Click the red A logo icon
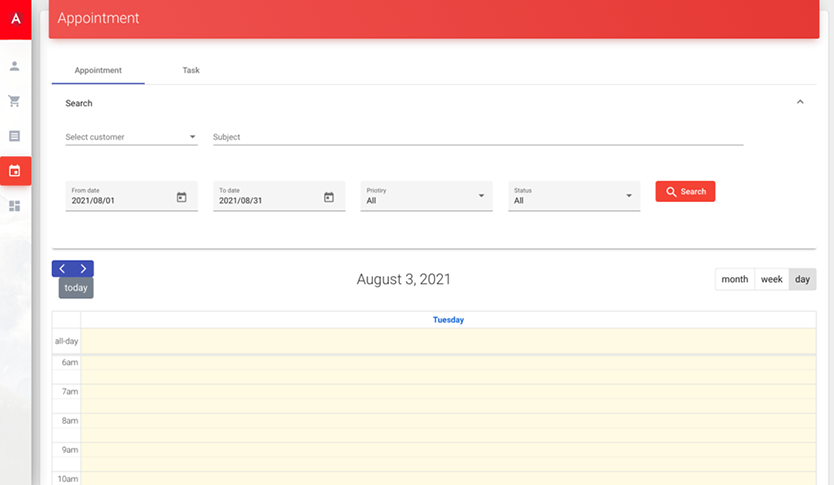The image size is (834, 485). (15, 19)
